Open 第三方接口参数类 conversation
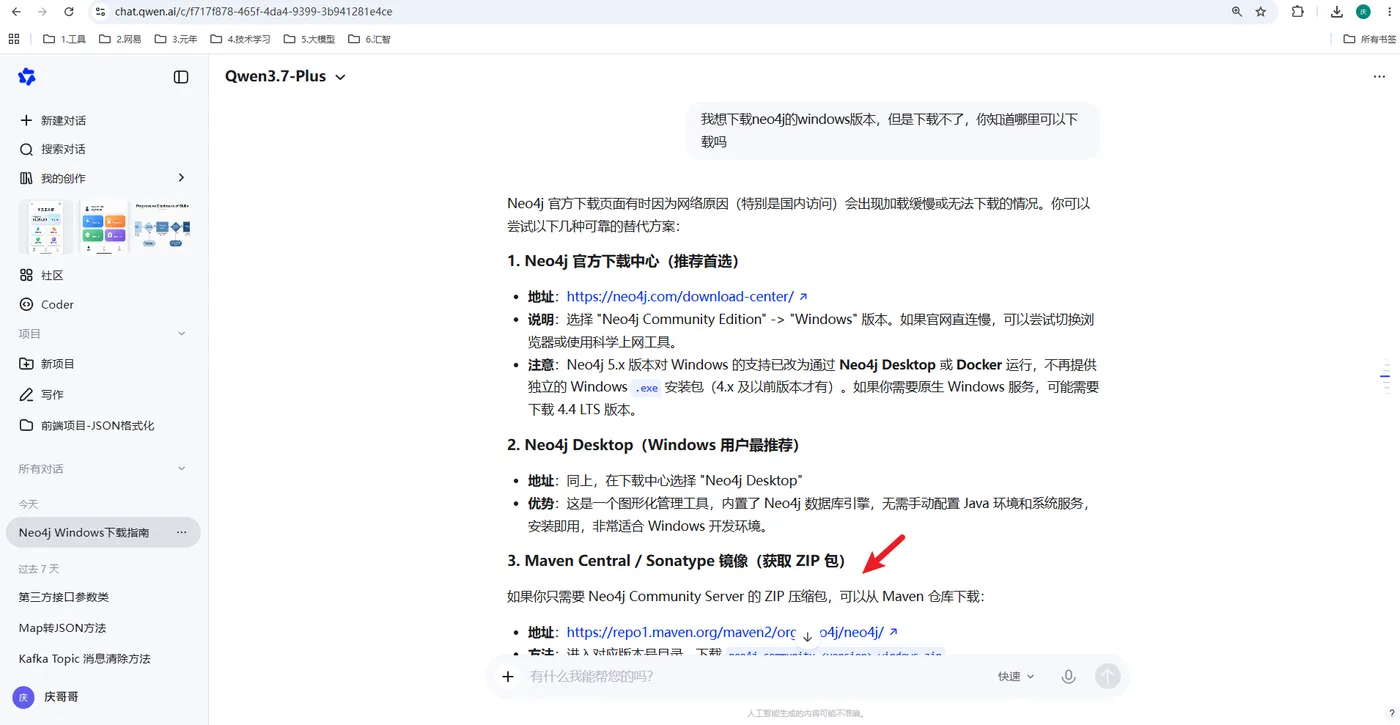 point(64,597)
